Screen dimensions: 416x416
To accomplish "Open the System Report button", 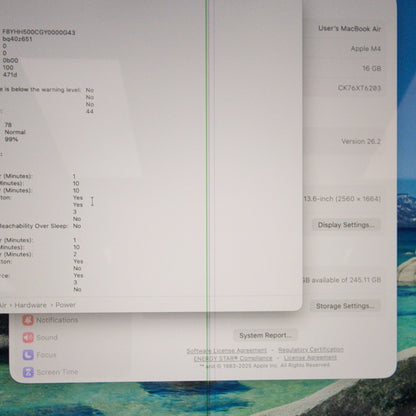I will coord(265,336).
